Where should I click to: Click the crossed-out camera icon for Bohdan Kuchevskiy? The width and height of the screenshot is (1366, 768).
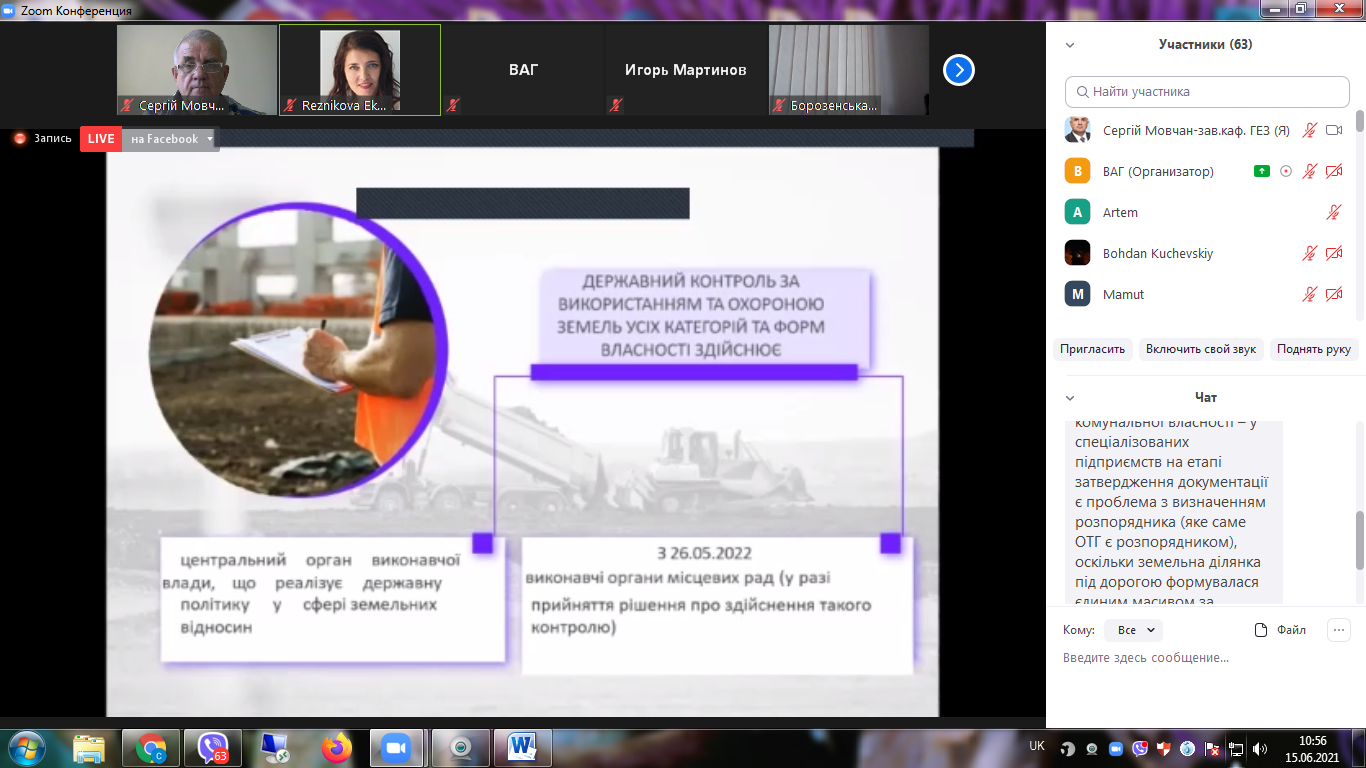click(x=1333, y=253)
